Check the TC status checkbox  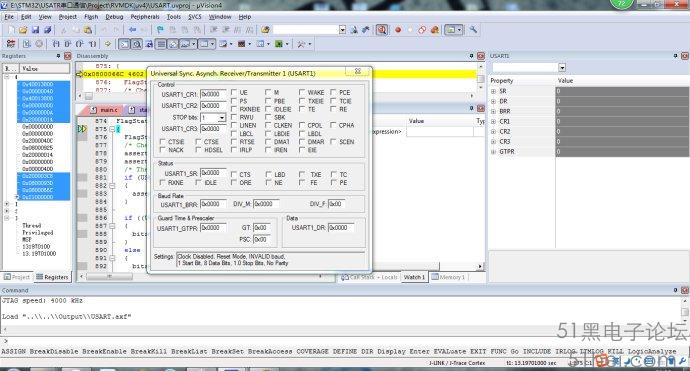[334, 174]
